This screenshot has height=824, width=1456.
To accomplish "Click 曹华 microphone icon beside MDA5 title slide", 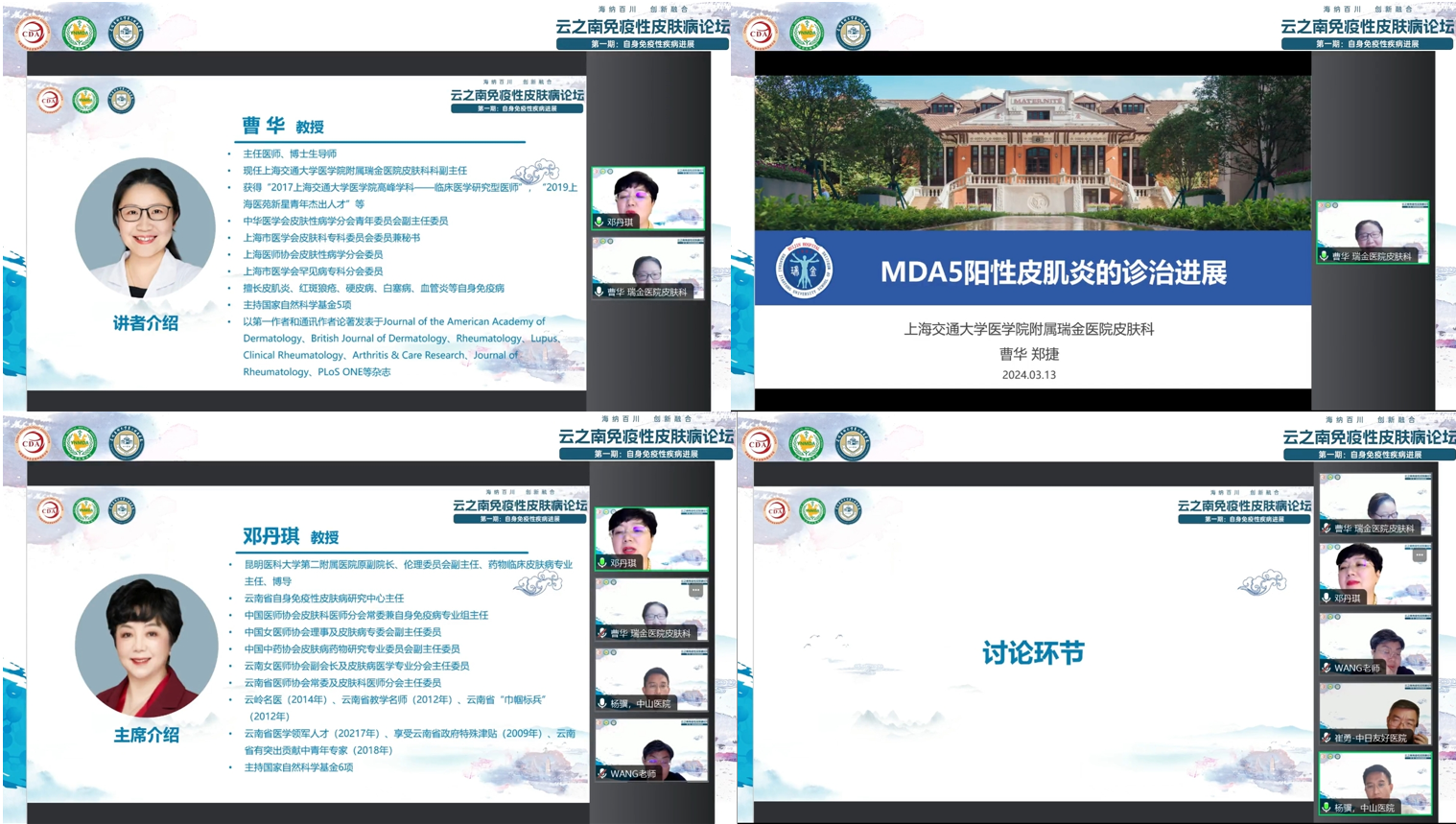I will point(1325,256).
